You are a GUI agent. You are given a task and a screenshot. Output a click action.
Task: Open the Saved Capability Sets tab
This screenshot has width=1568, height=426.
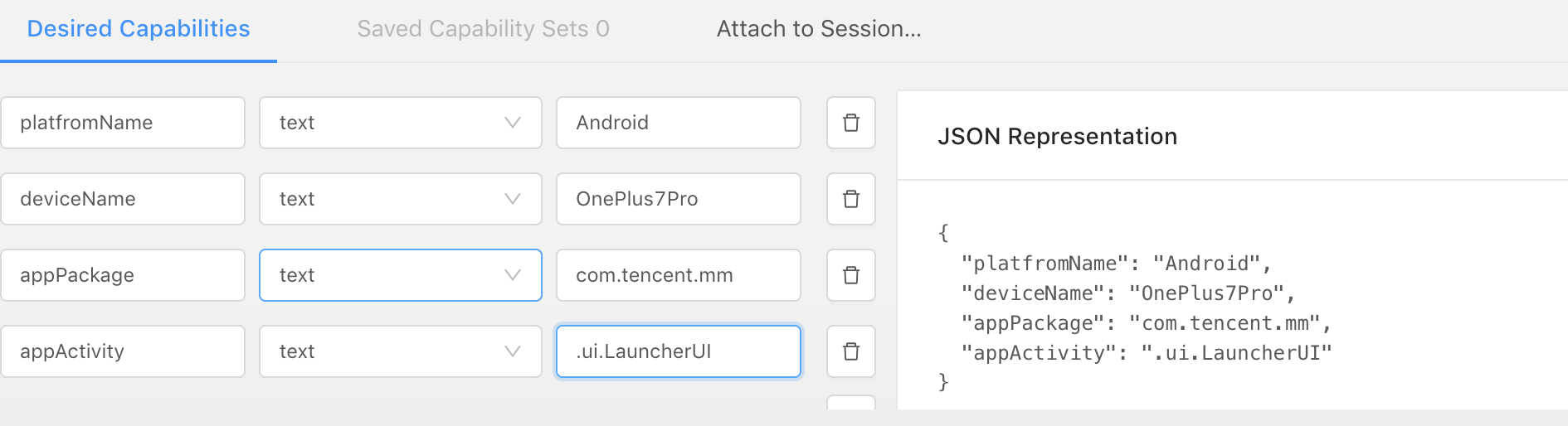pyautogui.click(x=483, y=29)
